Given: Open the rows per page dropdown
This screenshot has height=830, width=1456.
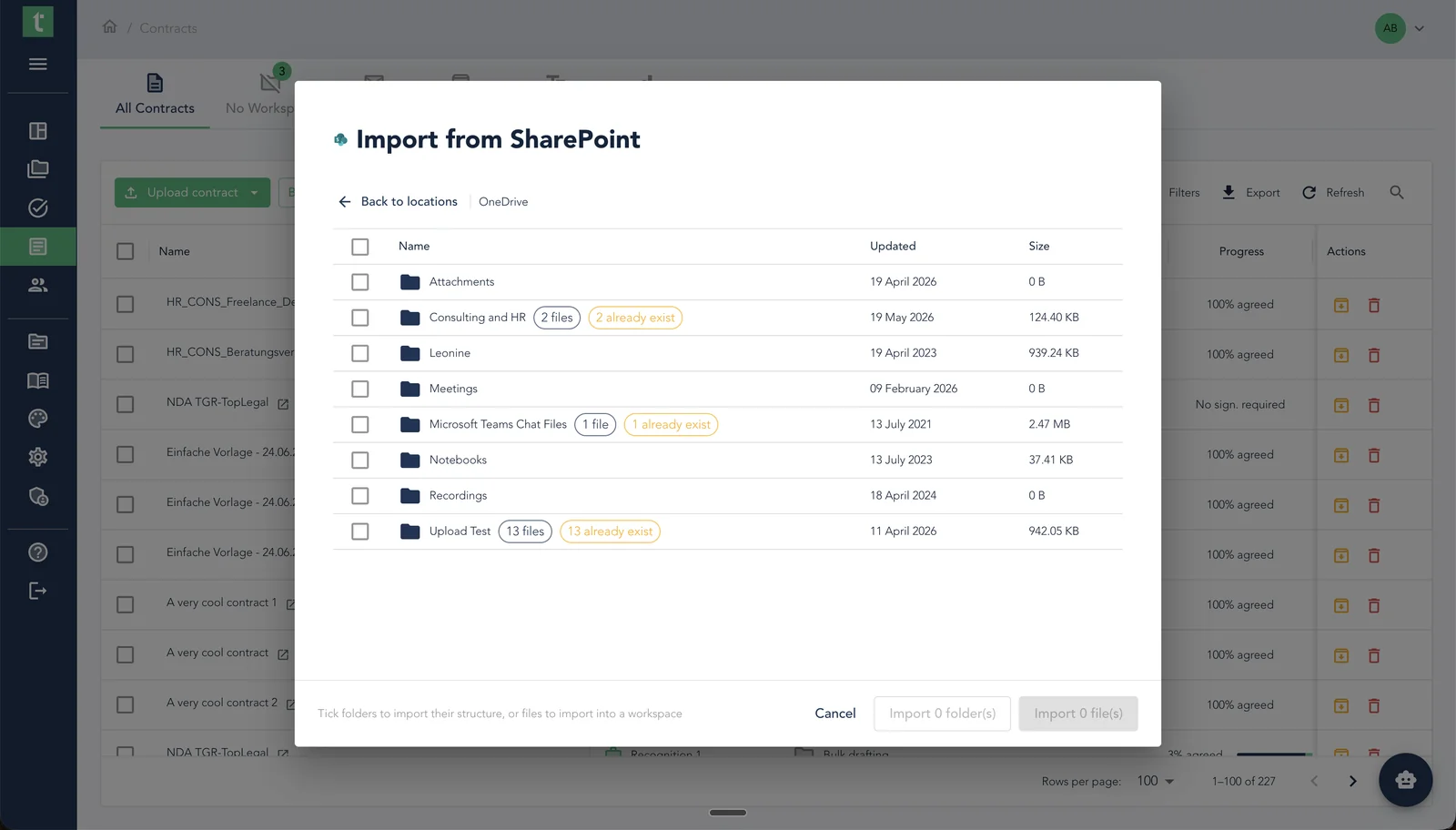Looking at the screenshot, I should pyautogui.click(x=1156, y=781).
